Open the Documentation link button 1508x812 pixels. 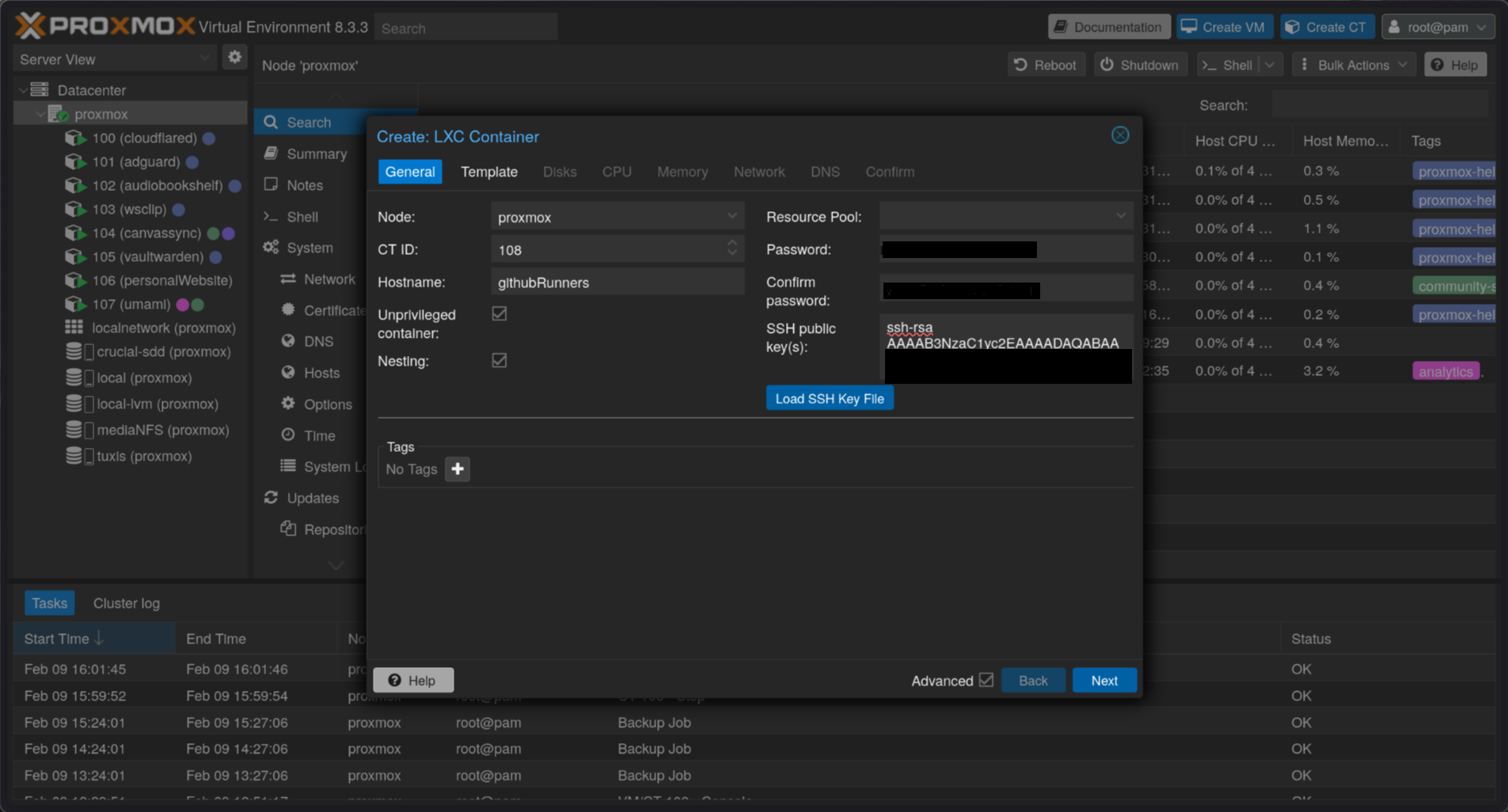[1109, 27]
